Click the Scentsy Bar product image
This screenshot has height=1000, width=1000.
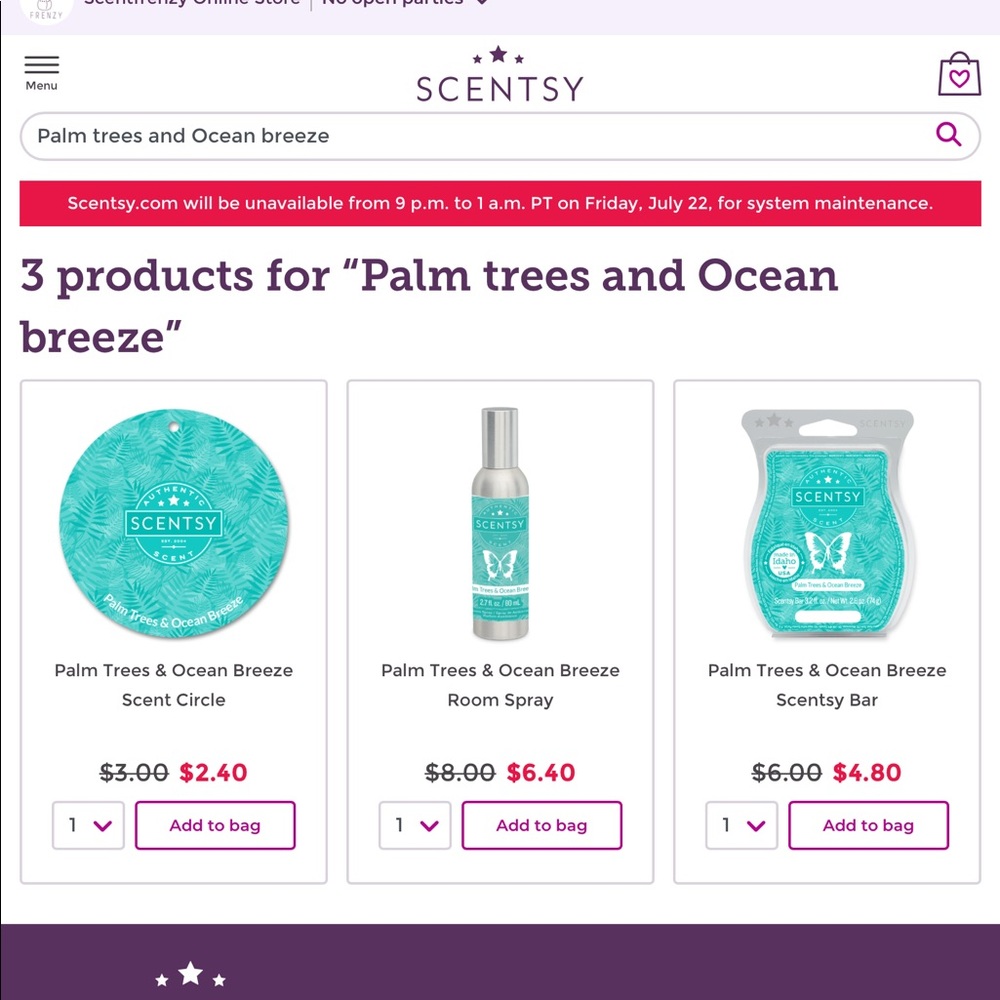point(826,520)
